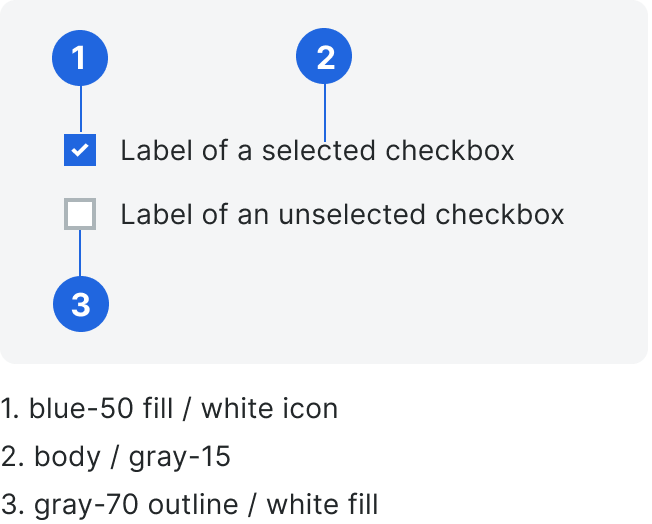The width and height of the screenshot is (652, 524).
Task: Click annotation badge number 3
Action: point(81,304)
